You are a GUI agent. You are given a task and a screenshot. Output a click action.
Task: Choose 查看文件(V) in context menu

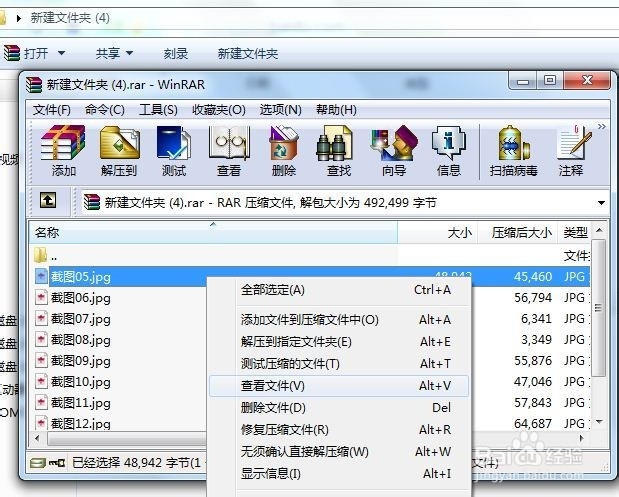tap(340, 386)
